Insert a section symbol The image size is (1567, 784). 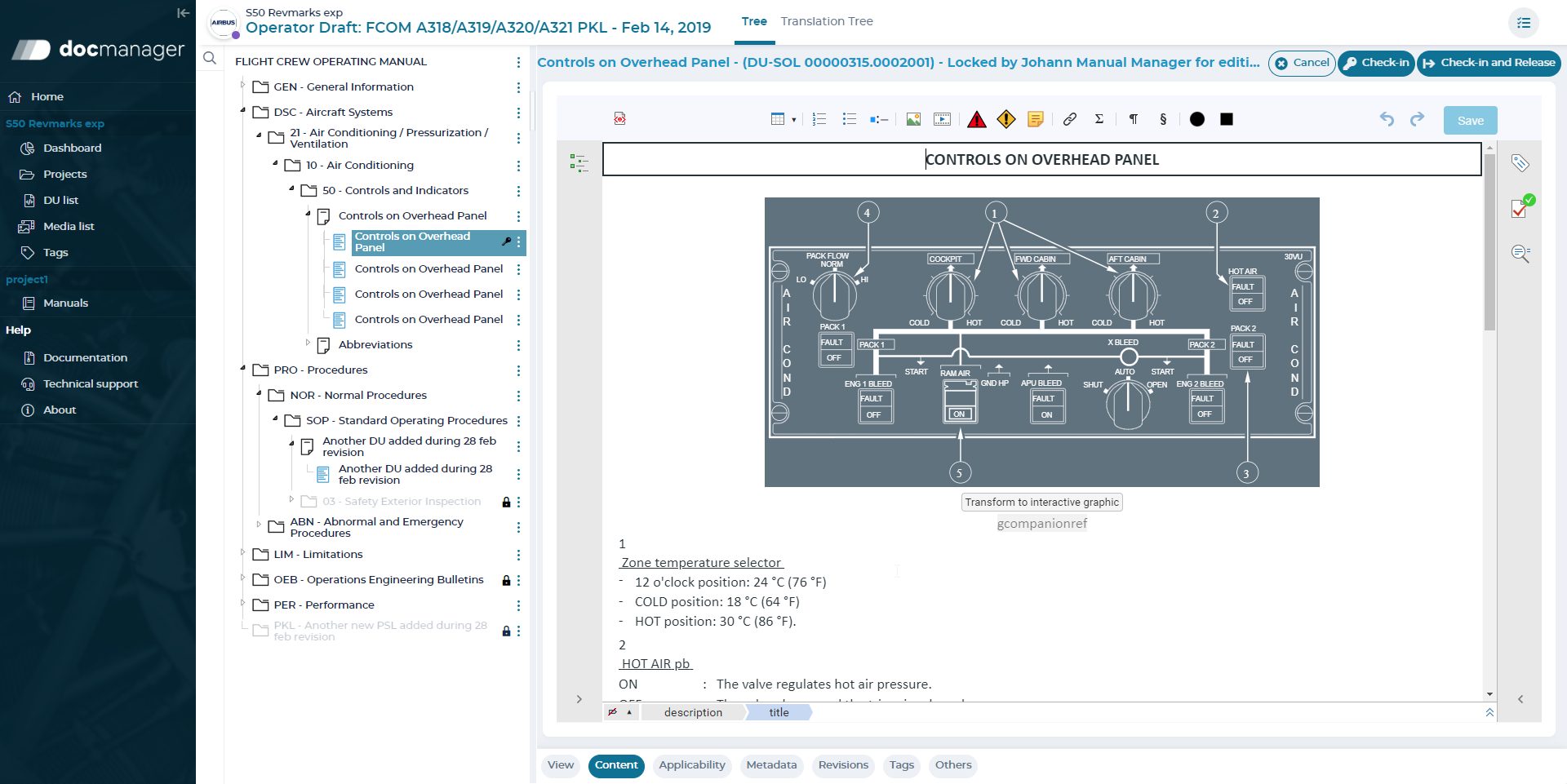(1163, 119)
